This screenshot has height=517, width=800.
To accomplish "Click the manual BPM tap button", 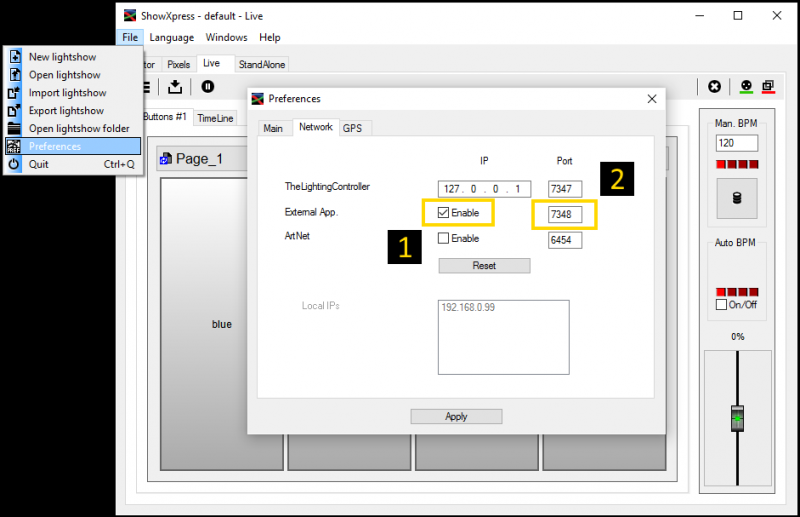I will (737, 198).
